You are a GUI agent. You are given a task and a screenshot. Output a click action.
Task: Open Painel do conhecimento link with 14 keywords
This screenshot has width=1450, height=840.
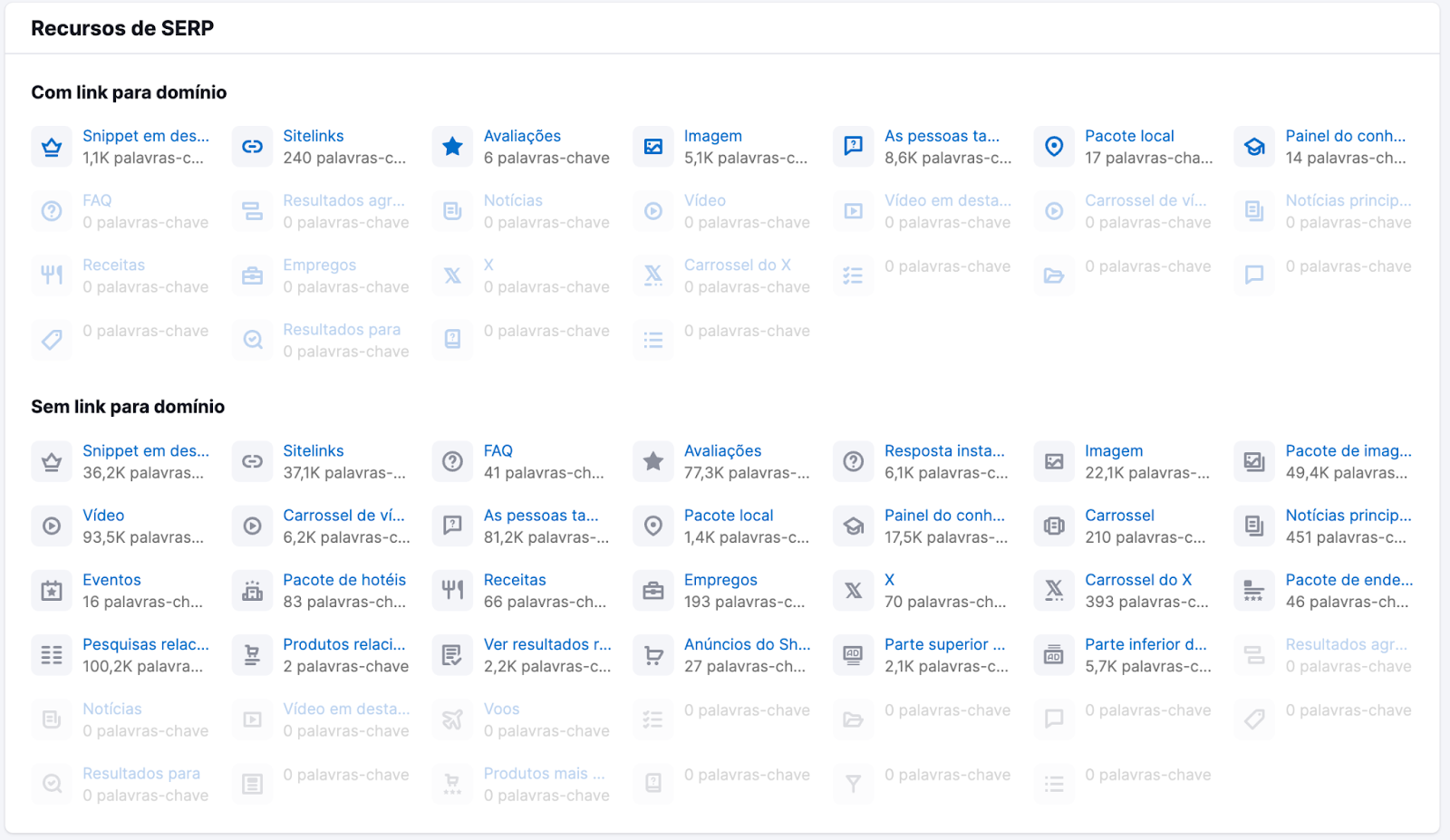(x=1346, y=136)
